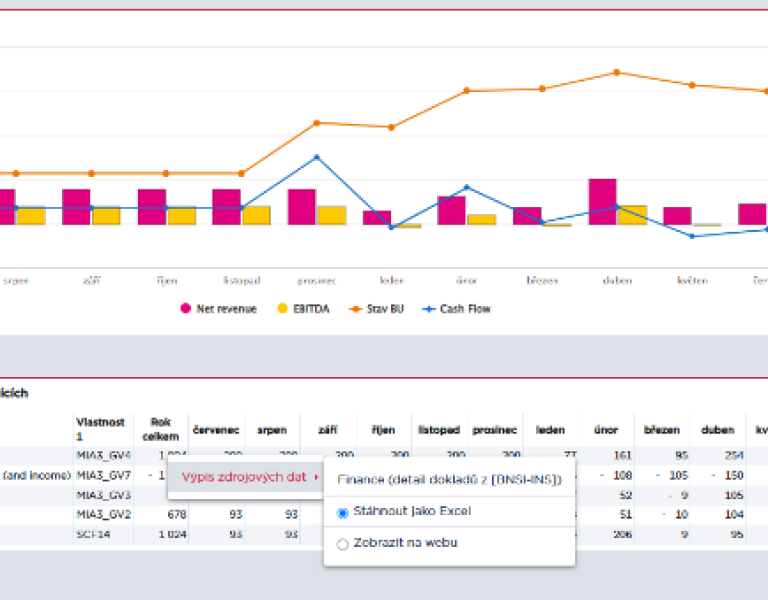The height and width of the screenshot is (600, 768).
Task: Click the Stav BU point above únor
Action: [x=466, y=91]
